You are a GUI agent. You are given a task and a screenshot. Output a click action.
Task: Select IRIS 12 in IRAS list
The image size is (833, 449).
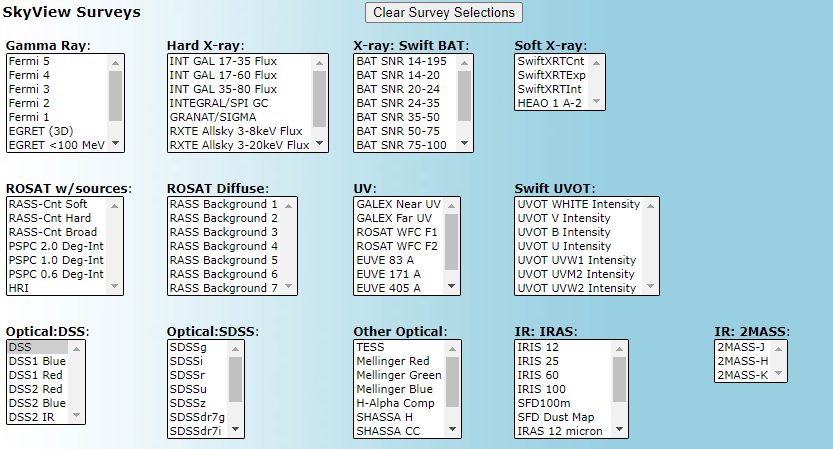pyautogui.click(x=563, y=347)
